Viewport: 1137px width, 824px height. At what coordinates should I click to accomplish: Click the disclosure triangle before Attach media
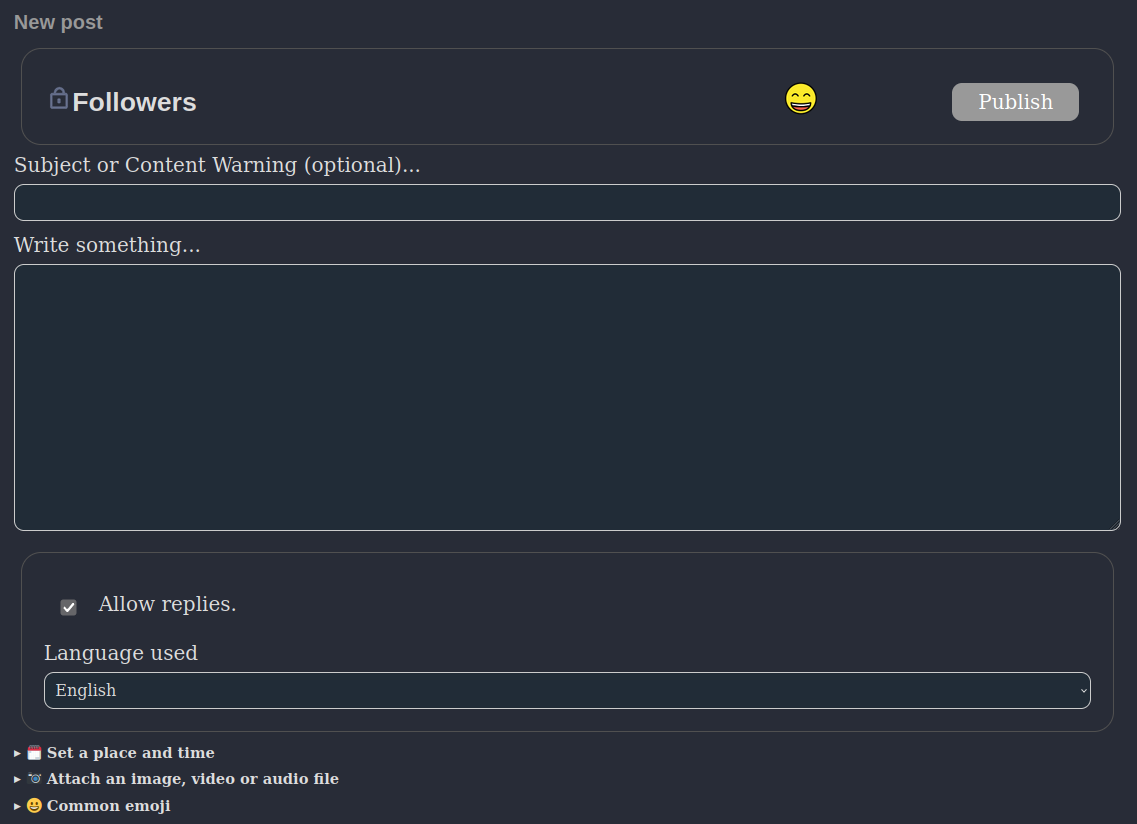point(16,779)
